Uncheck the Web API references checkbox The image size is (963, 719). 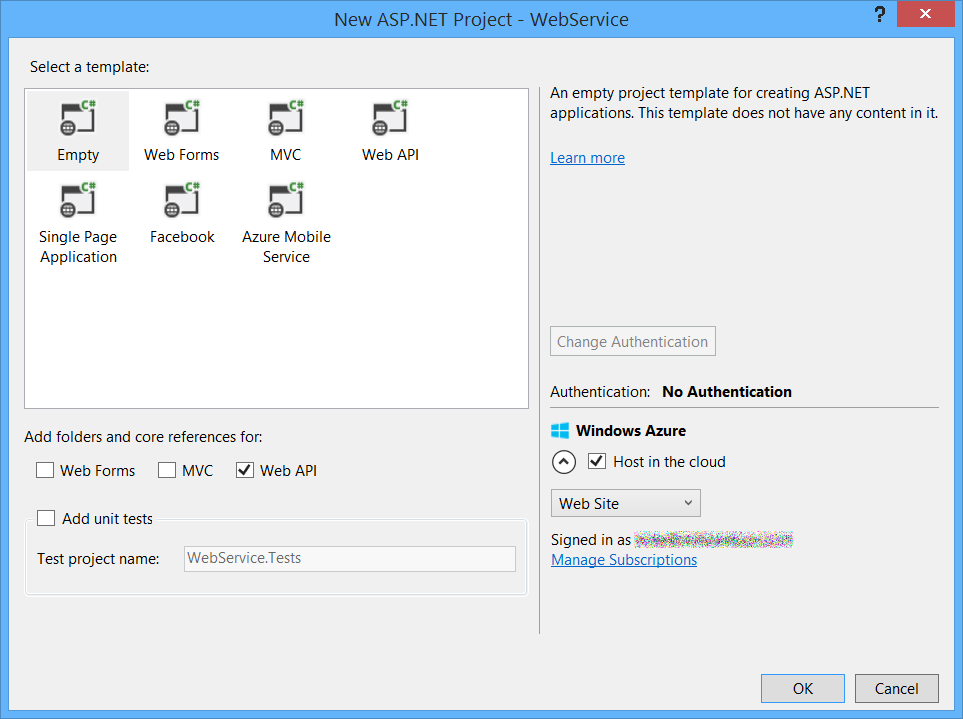245,470
